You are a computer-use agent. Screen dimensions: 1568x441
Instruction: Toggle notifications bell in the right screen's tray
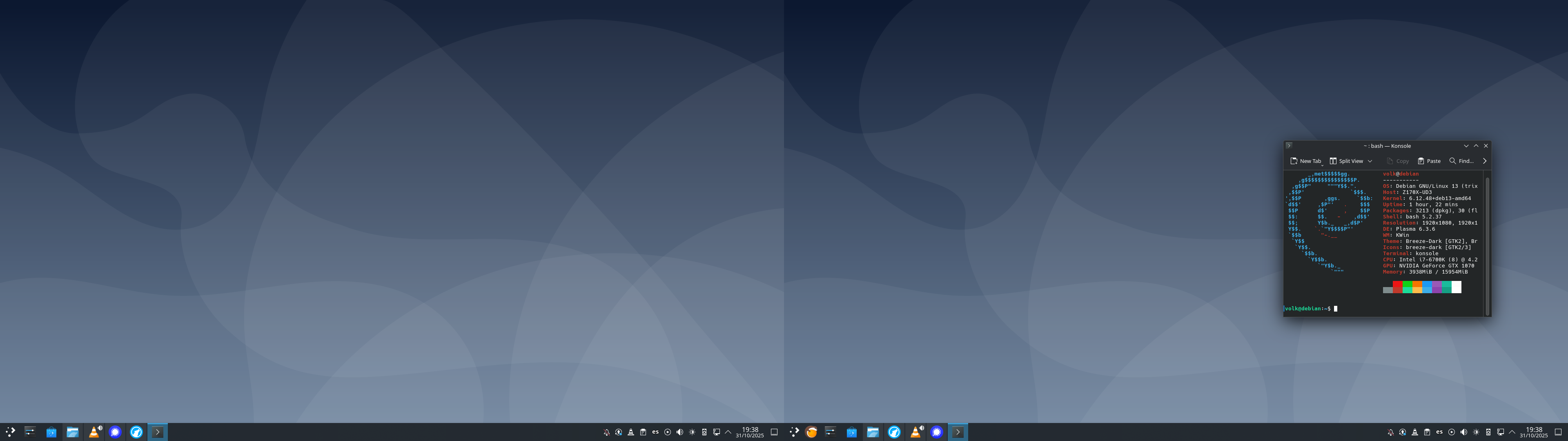(x=1390, y=432)
